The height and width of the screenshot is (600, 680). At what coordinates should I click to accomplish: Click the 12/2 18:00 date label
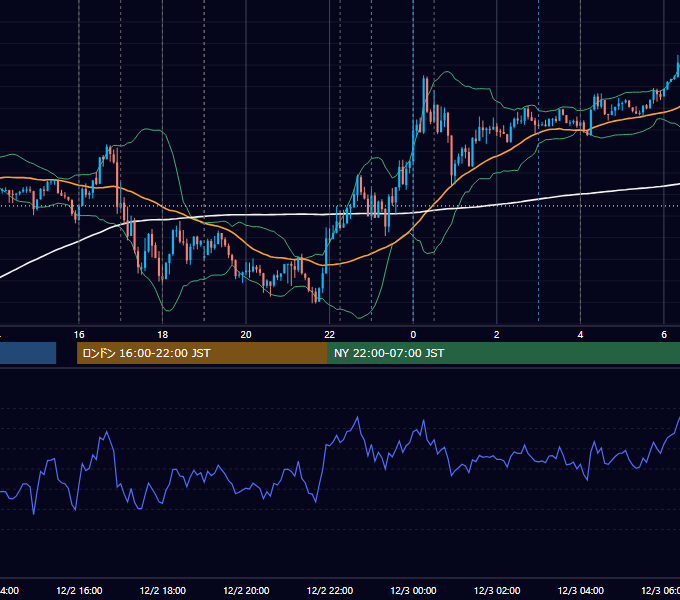click(x=163, y=591)
